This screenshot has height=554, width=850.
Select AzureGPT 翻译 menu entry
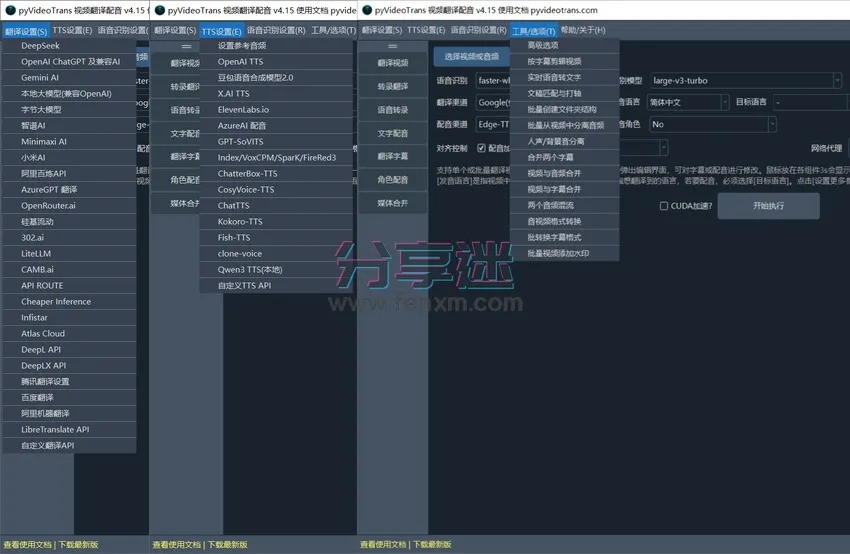point(69,190)
